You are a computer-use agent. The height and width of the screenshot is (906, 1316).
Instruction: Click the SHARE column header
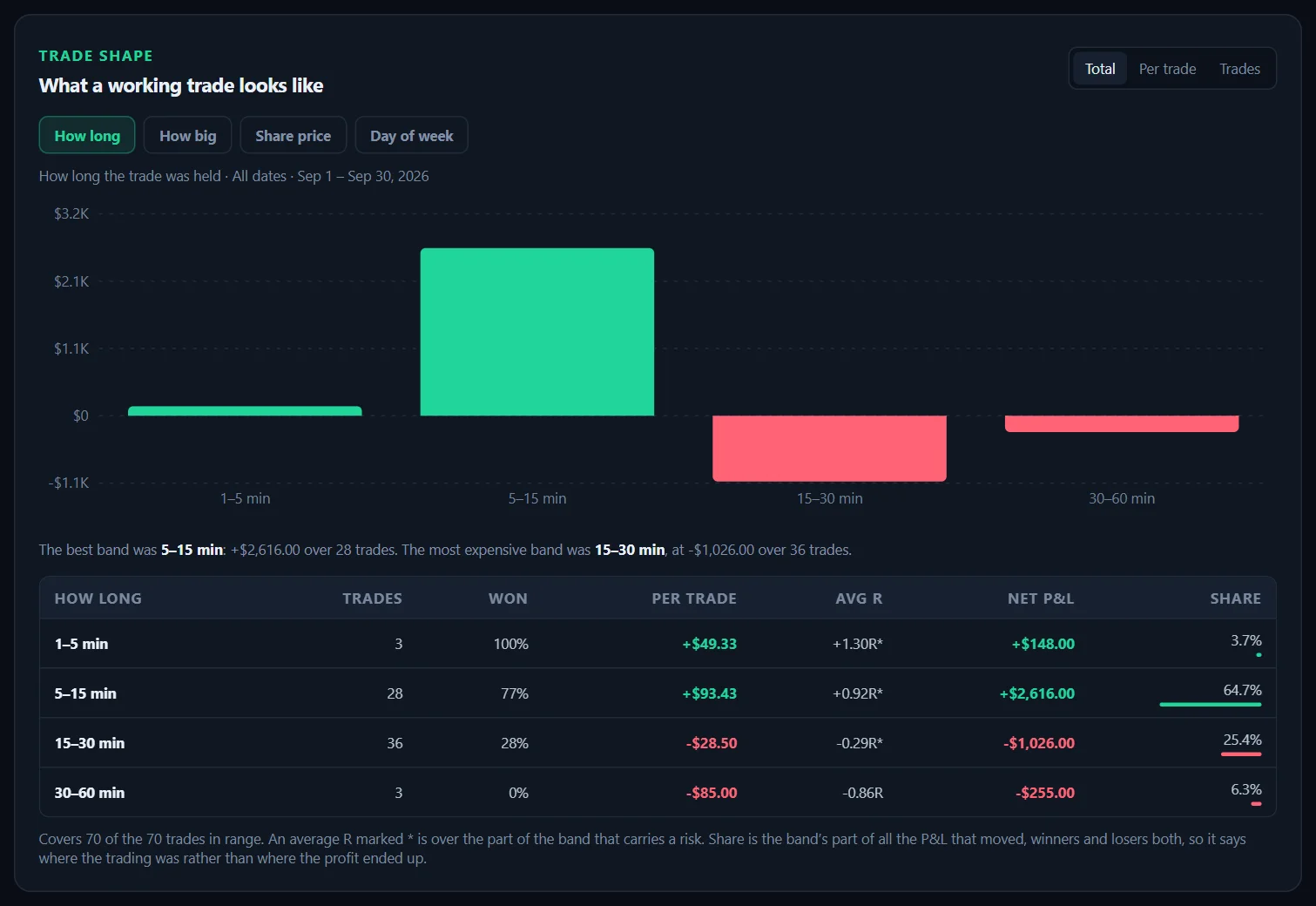coord(1235,598)
